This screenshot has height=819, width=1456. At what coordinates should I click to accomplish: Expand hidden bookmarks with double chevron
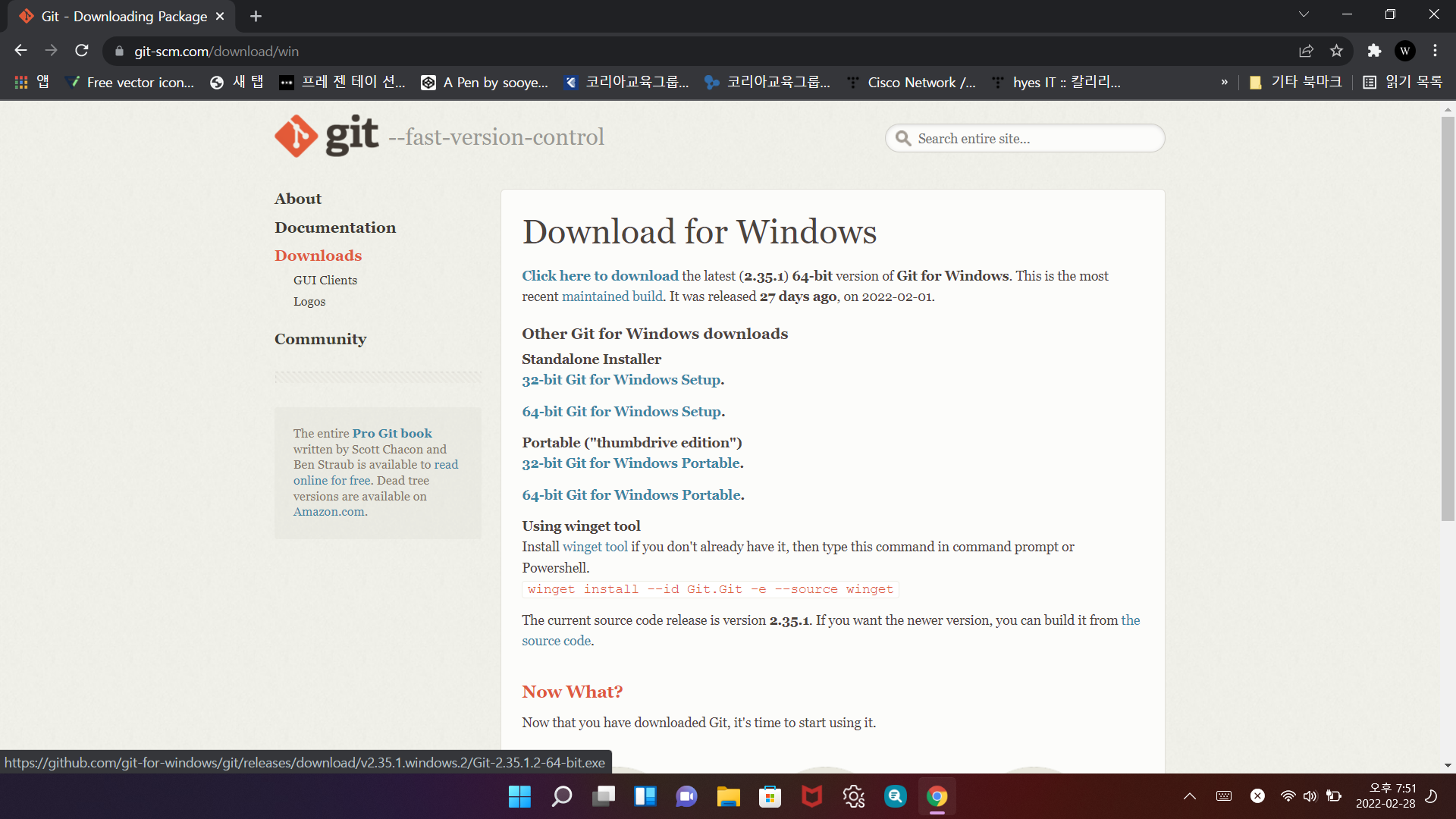[1224, 82]
